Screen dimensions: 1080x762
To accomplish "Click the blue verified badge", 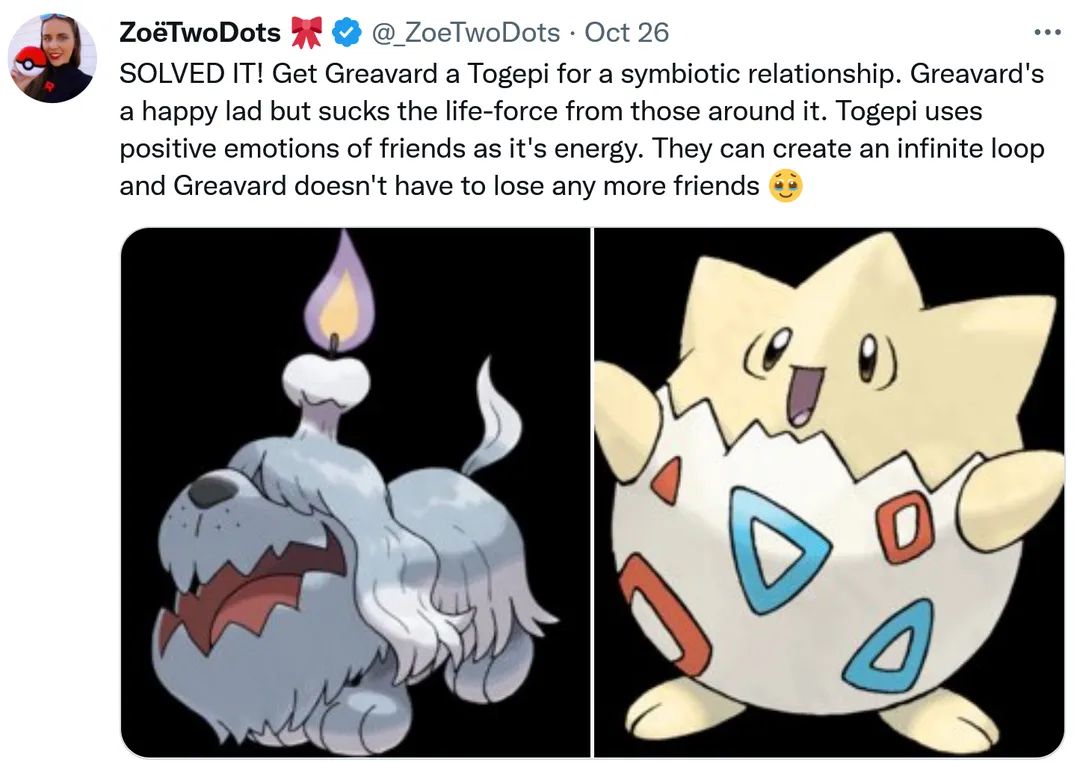I will click(x=347, y=32).
